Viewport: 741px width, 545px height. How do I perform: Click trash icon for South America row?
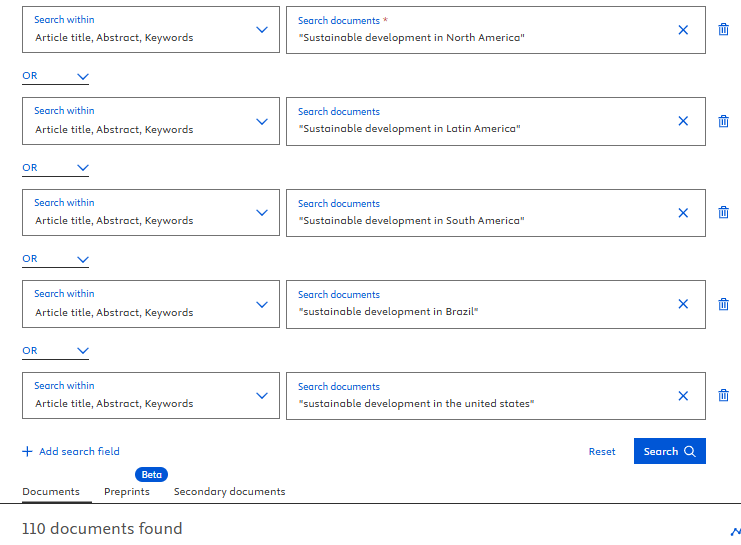pos(723,213)
